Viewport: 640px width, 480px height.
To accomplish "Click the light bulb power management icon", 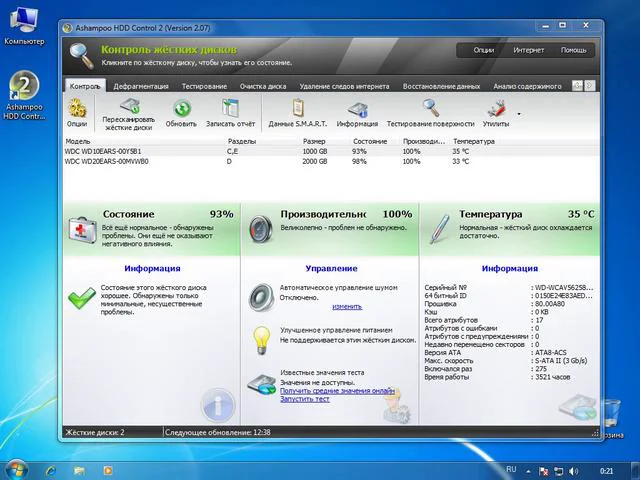I will 262,340.
